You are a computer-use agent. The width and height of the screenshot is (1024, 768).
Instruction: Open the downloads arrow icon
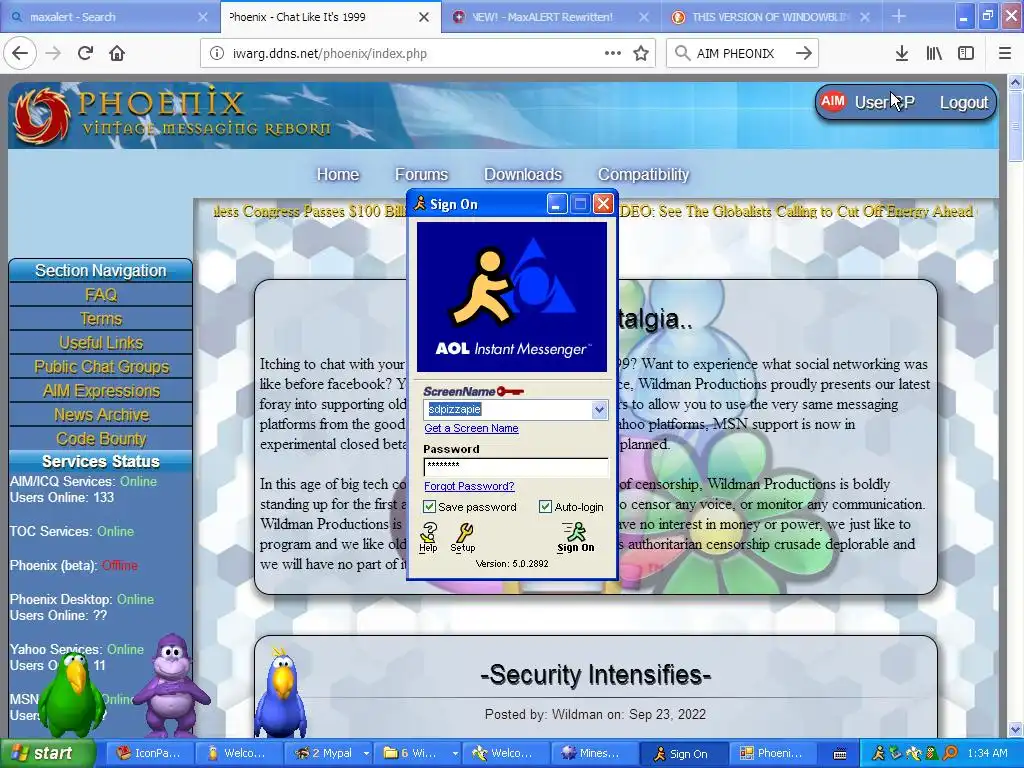(x=902, y=54)
